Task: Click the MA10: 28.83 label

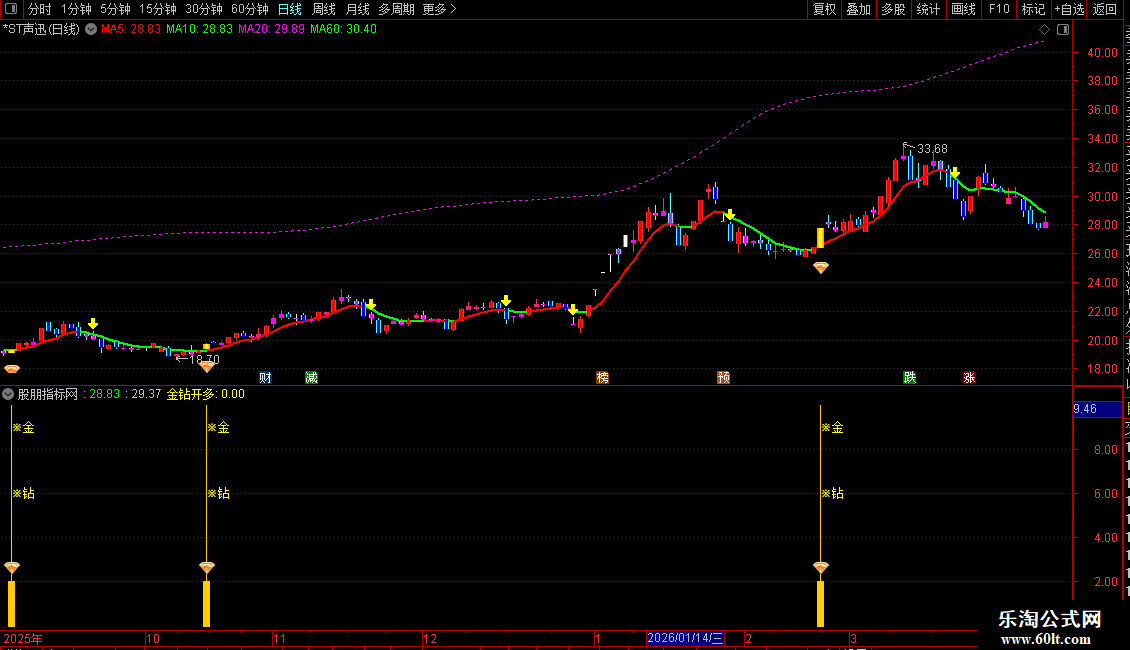Action: 200,29
